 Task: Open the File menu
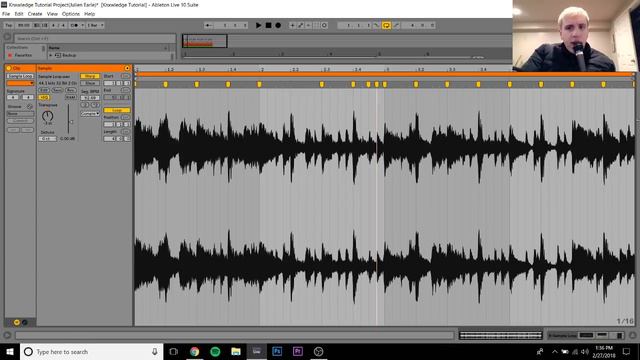[x=6, y=14]
